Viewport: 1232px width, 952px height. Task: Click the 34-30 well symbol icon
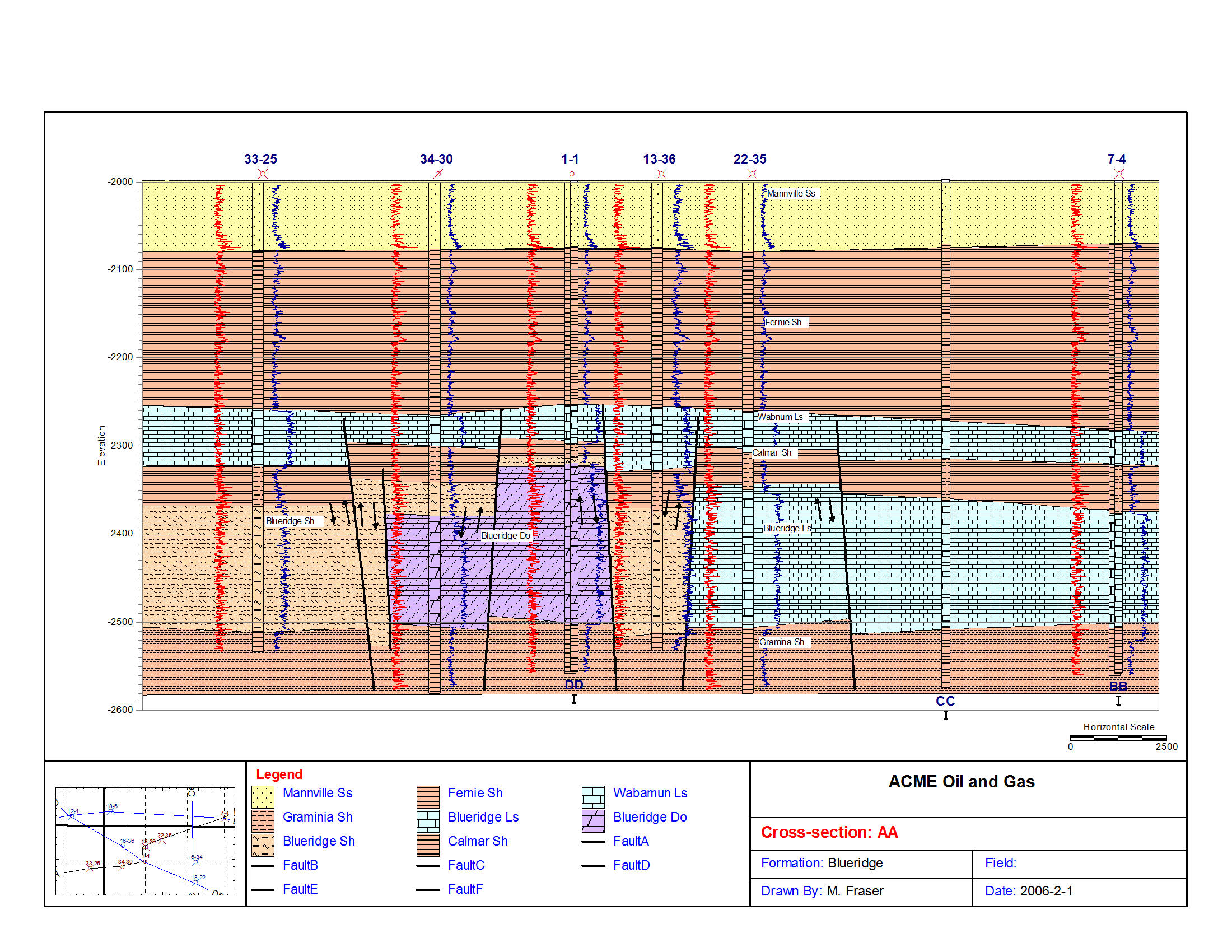[x=438, y=174]
